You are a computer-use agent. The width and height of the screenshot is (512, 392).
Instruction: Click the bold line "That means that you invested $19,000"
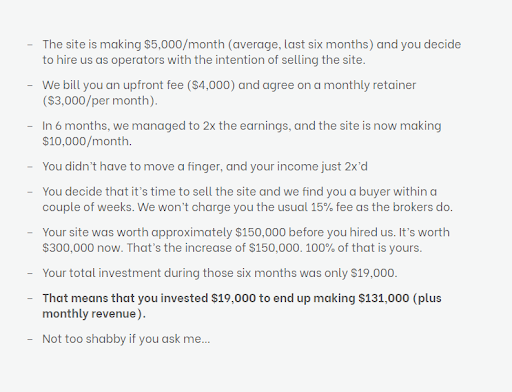242,298
